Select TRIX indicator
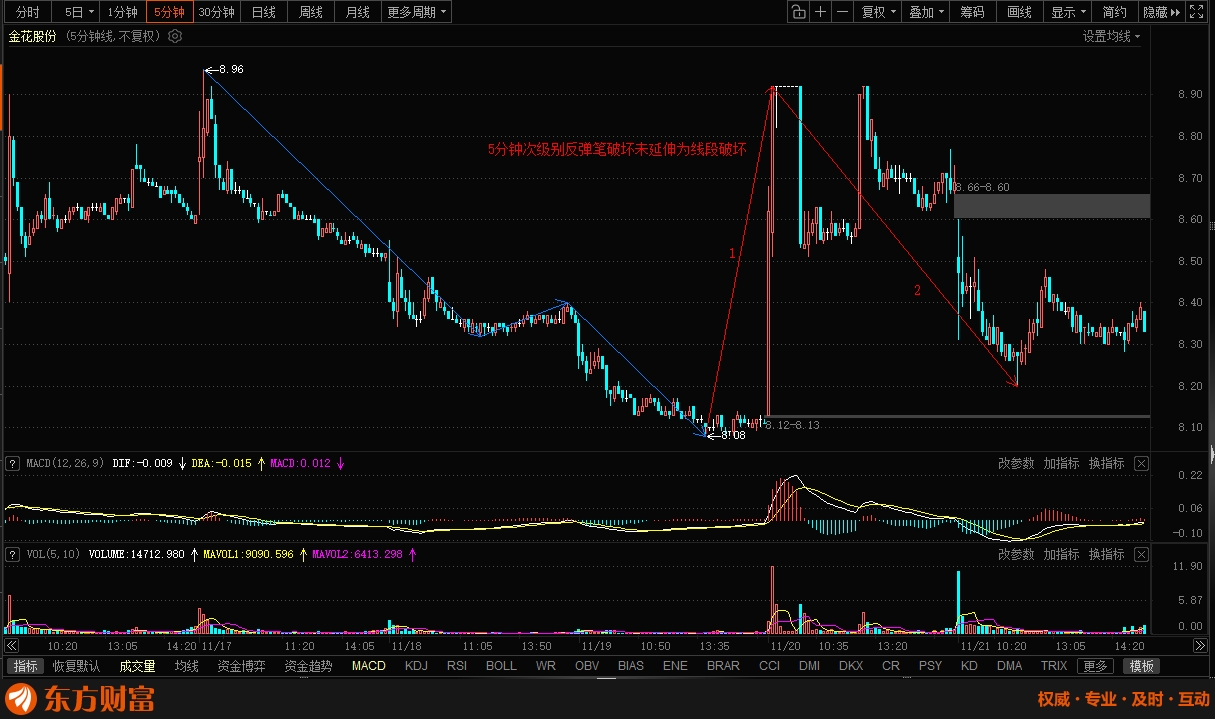The width and height of the screenshot is (1215, 719). pyautogui.click(x=1054, y=666)
